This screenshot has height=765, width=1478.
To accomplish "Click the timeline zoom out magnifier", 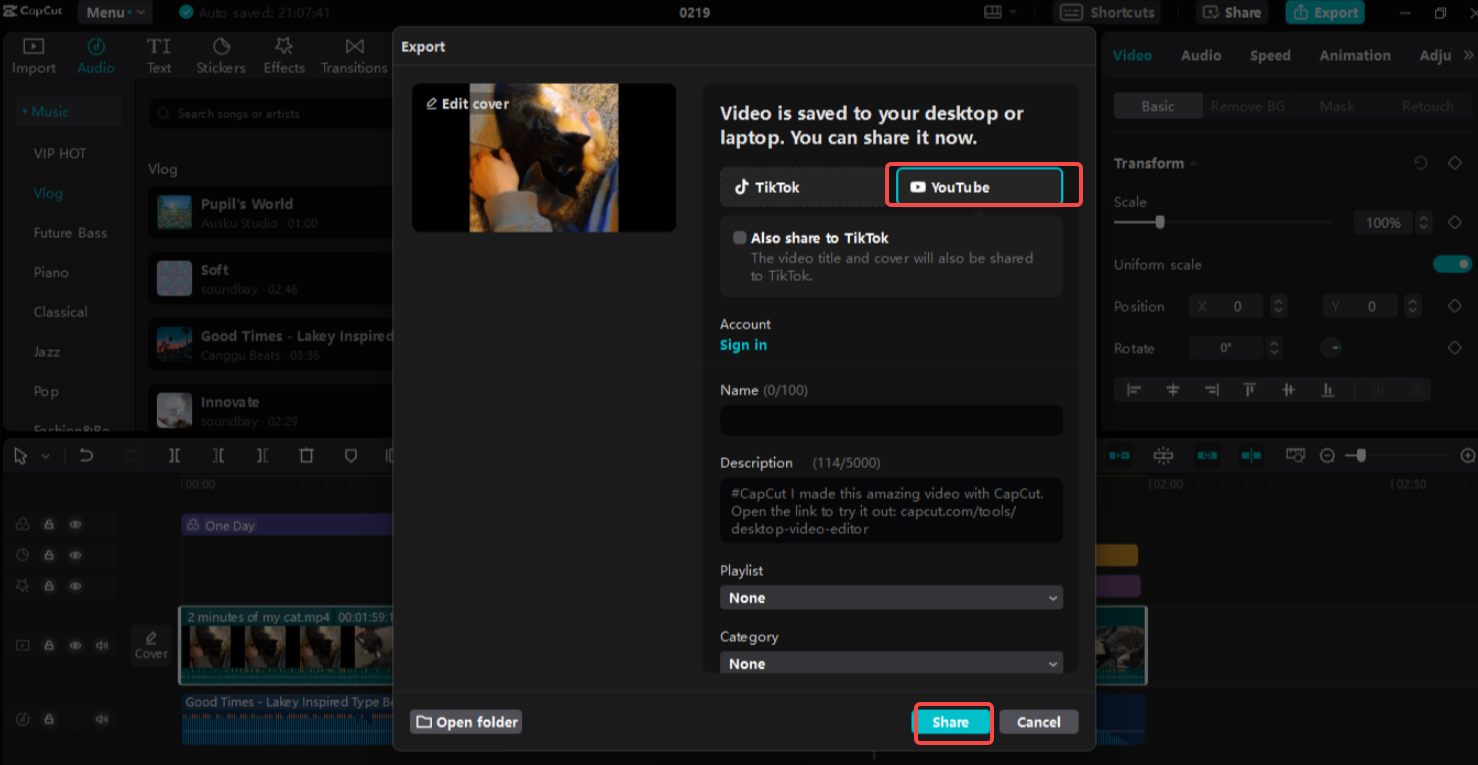I will point(1327,456).
